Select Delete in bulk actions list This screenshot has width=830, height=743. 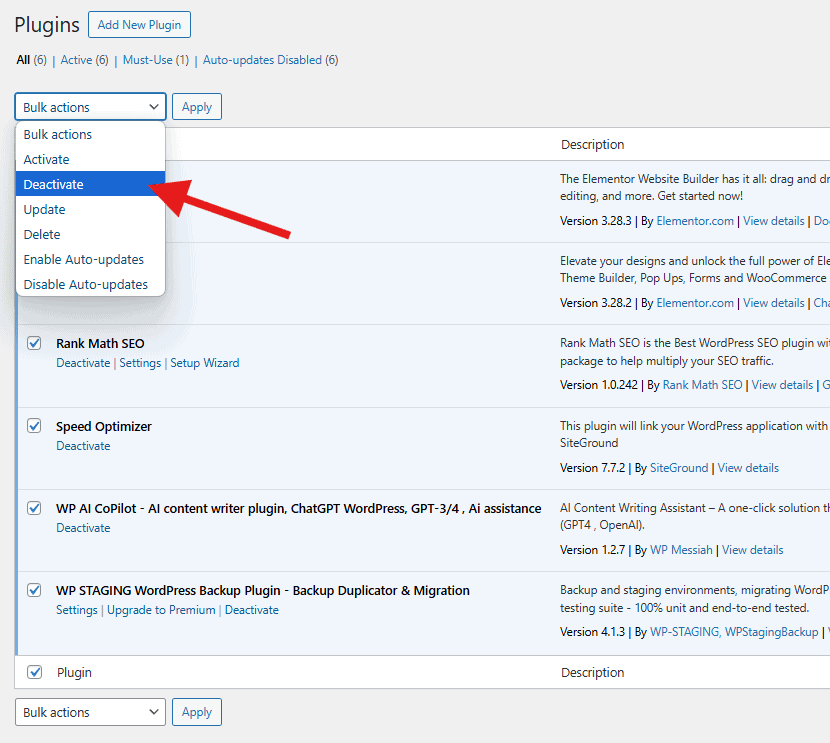point(91,234)
